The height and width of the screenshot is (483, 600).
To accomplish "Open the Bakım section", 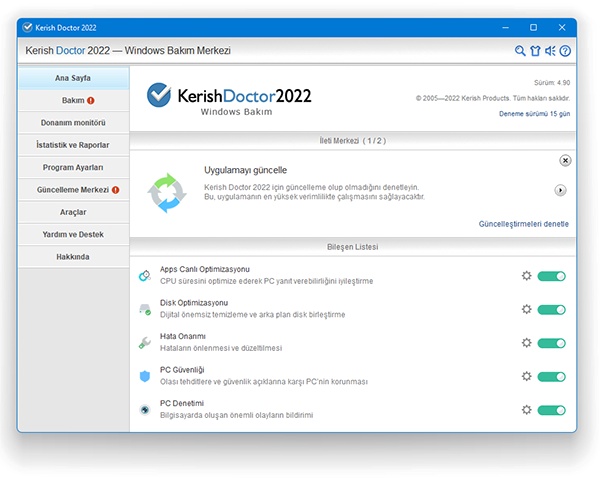I will (73, 100).
